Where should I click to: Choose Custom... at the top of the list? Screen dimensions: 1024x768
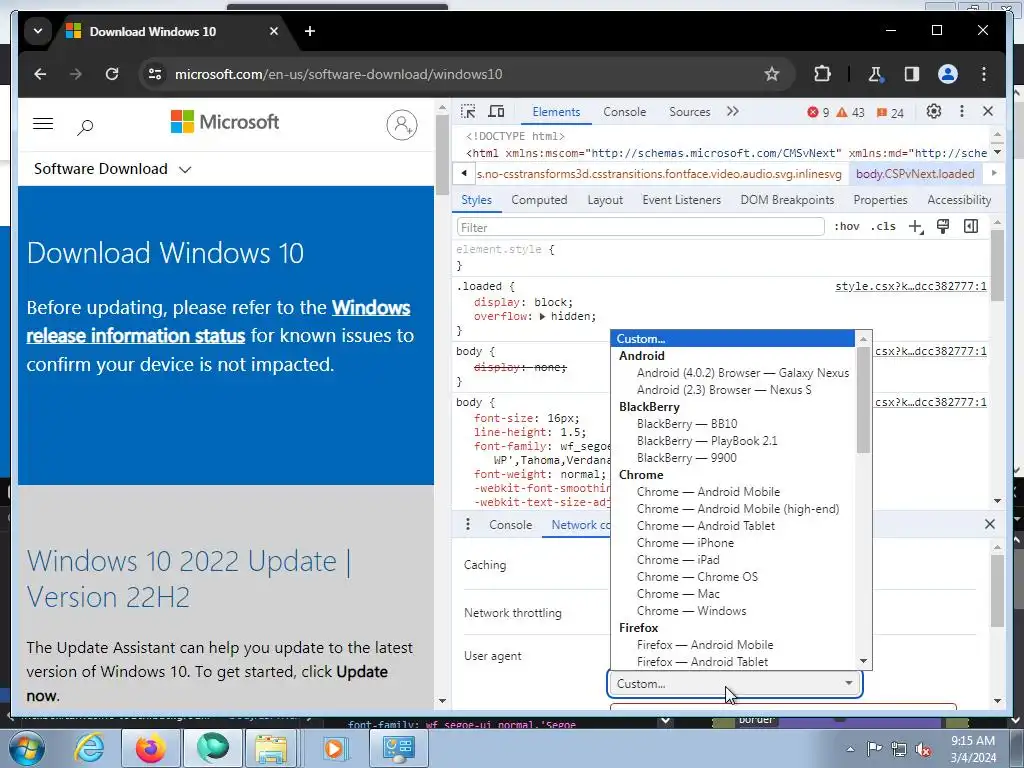click(733, 339)
